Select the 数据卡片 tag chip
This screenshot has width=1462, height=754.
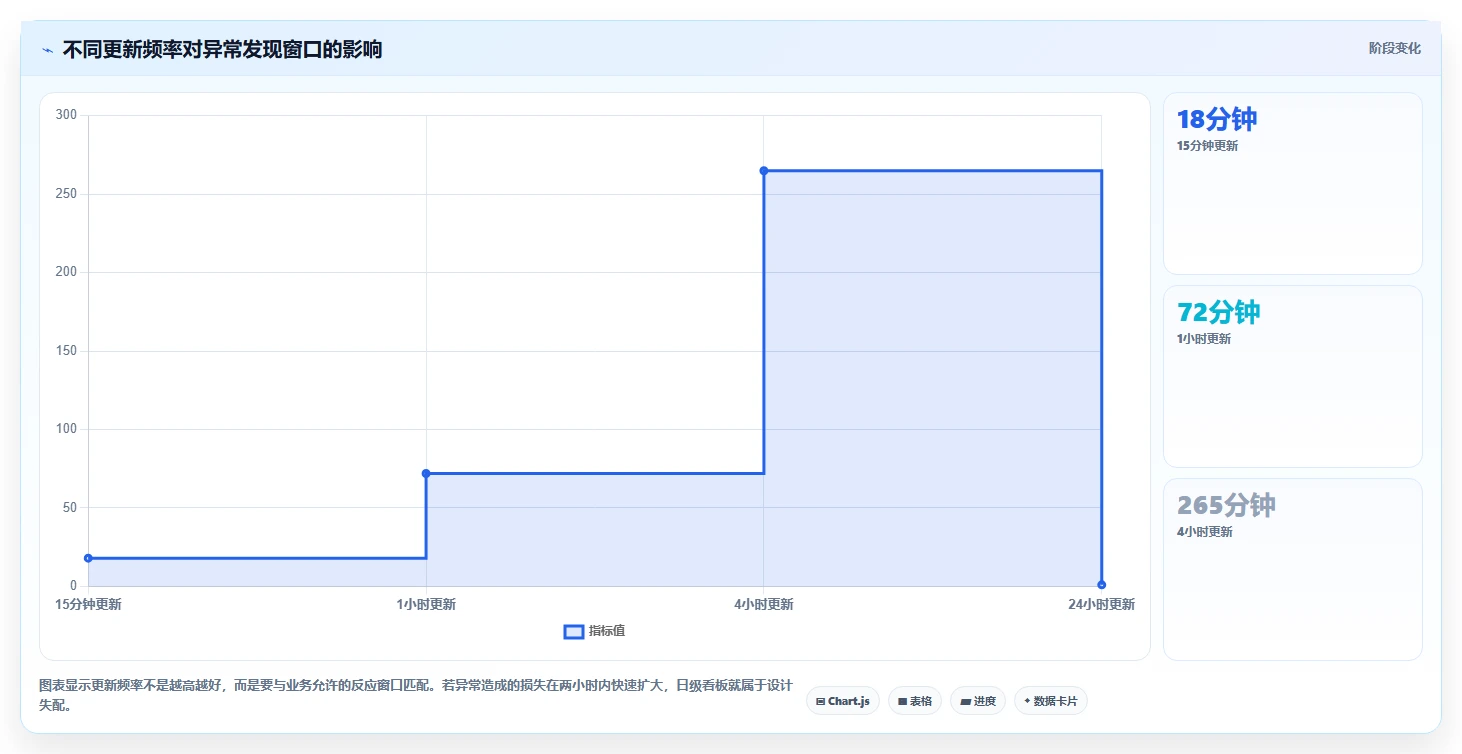point(1050,701)
